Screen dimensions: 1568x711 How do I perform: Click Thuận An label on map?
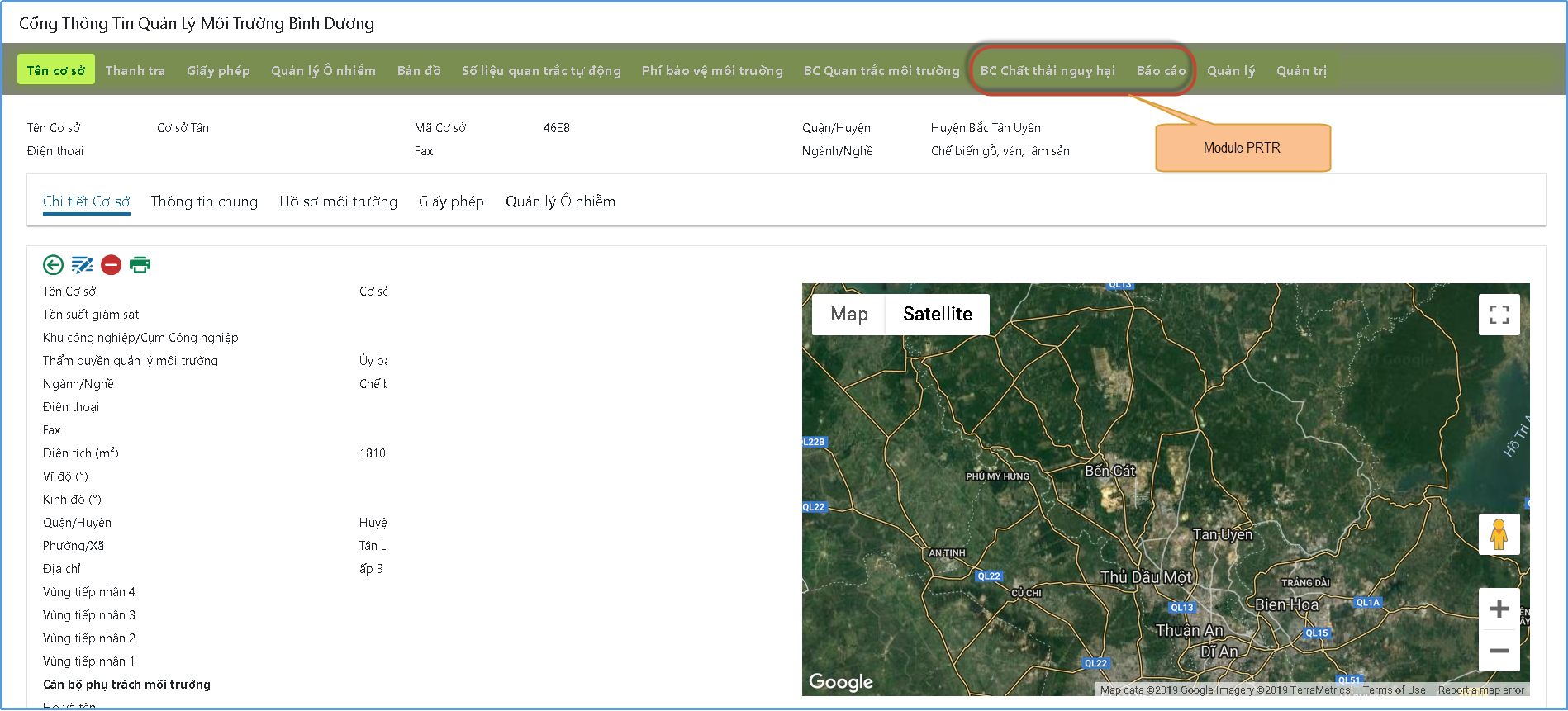point(1189,631)
